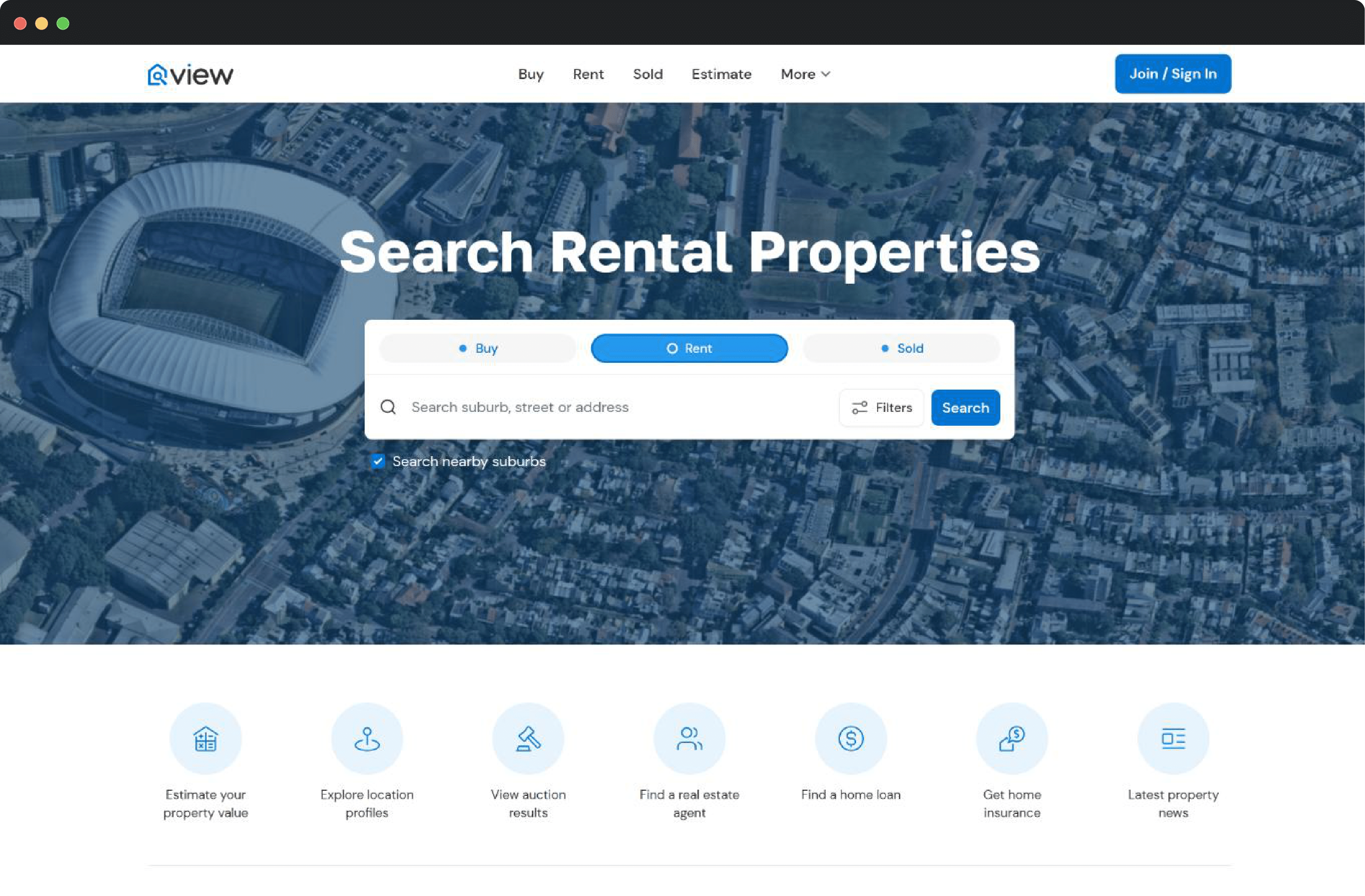Click the View logo in header
Screen dimensions: 1365x896
[190, 74]
